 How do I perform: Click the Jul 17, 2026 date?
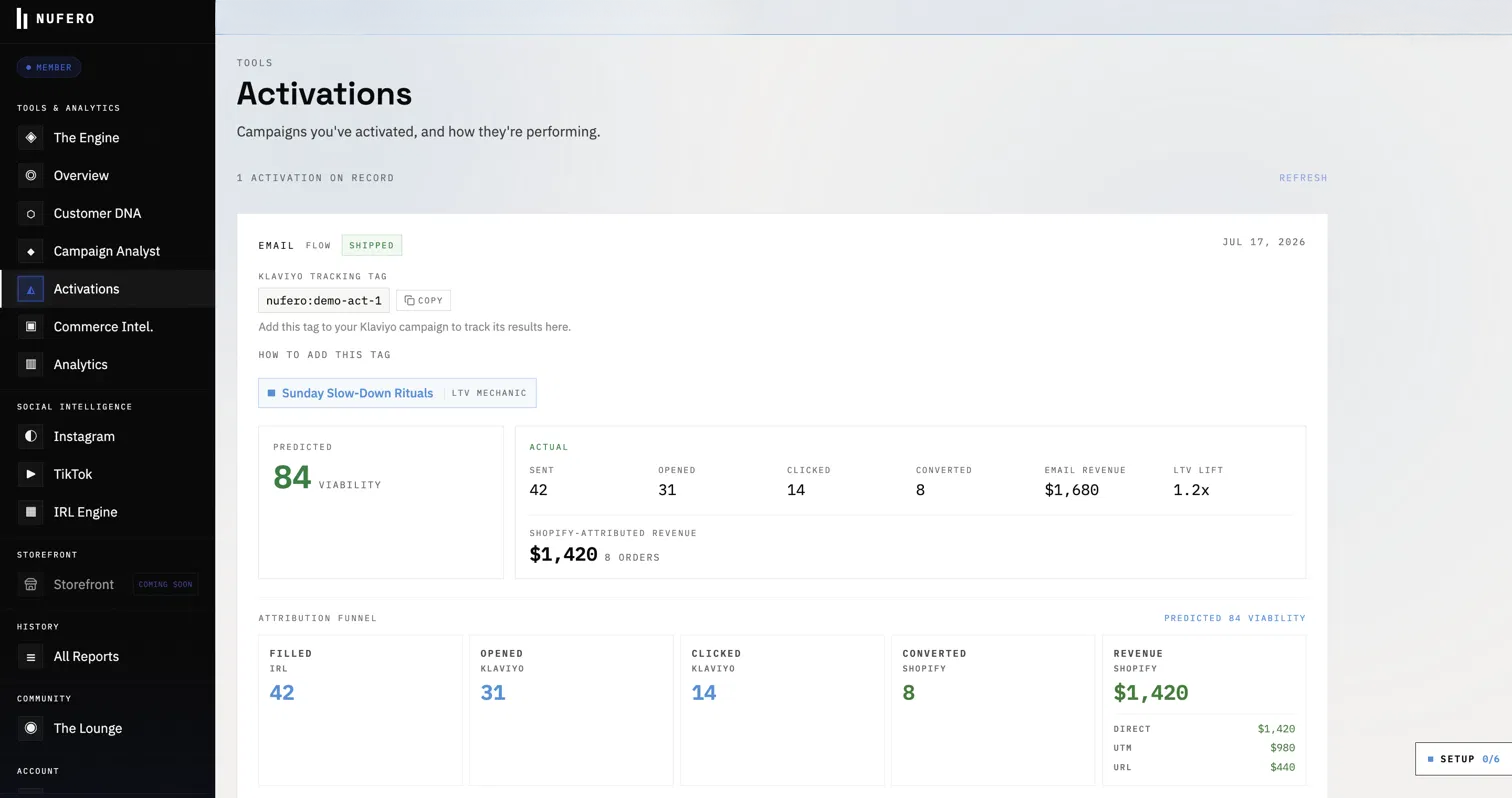(1264, 242)
